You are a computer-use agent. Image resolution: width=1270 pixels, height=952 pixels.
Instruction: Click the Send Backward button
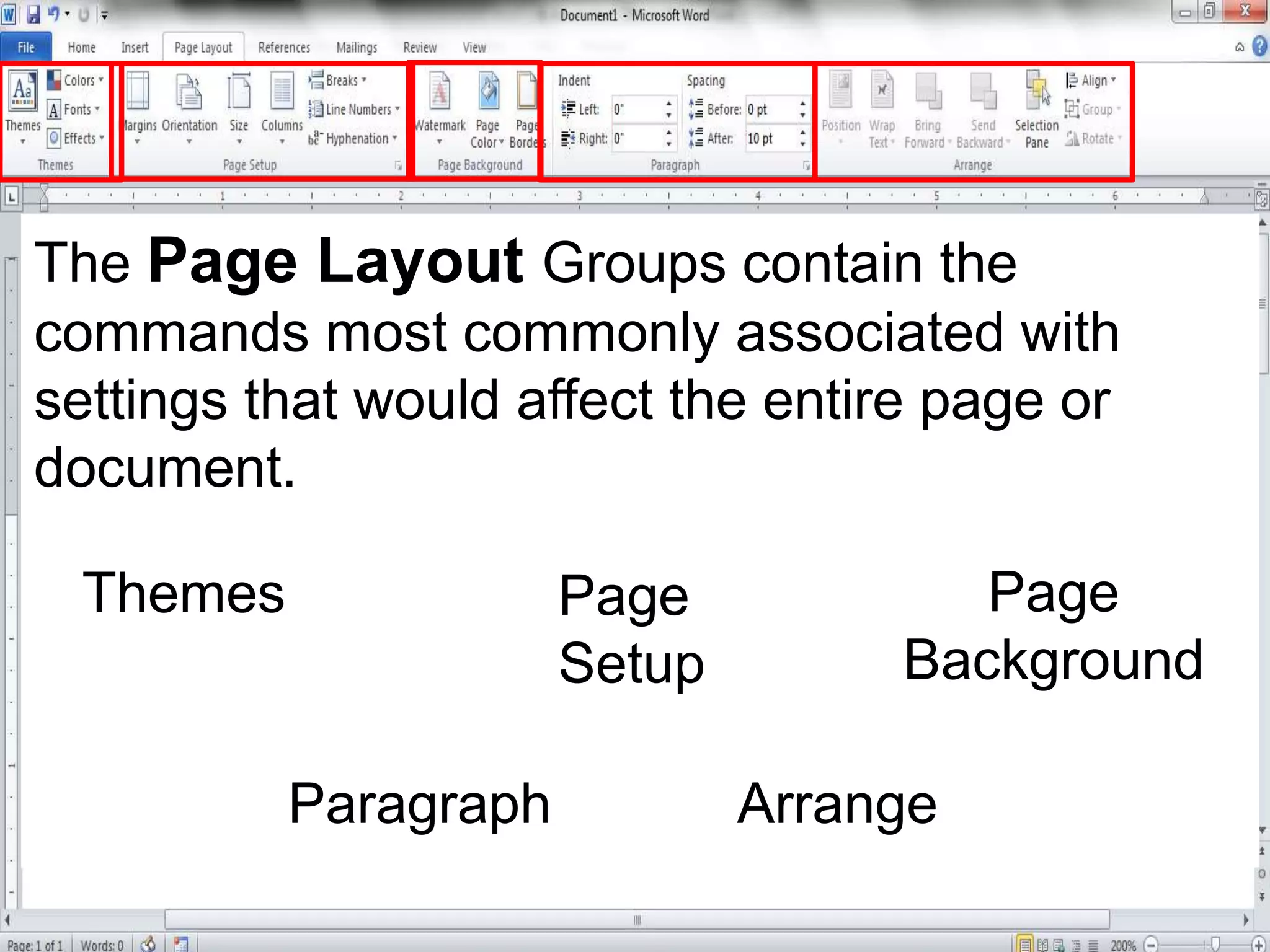click(x=984, y=110)
